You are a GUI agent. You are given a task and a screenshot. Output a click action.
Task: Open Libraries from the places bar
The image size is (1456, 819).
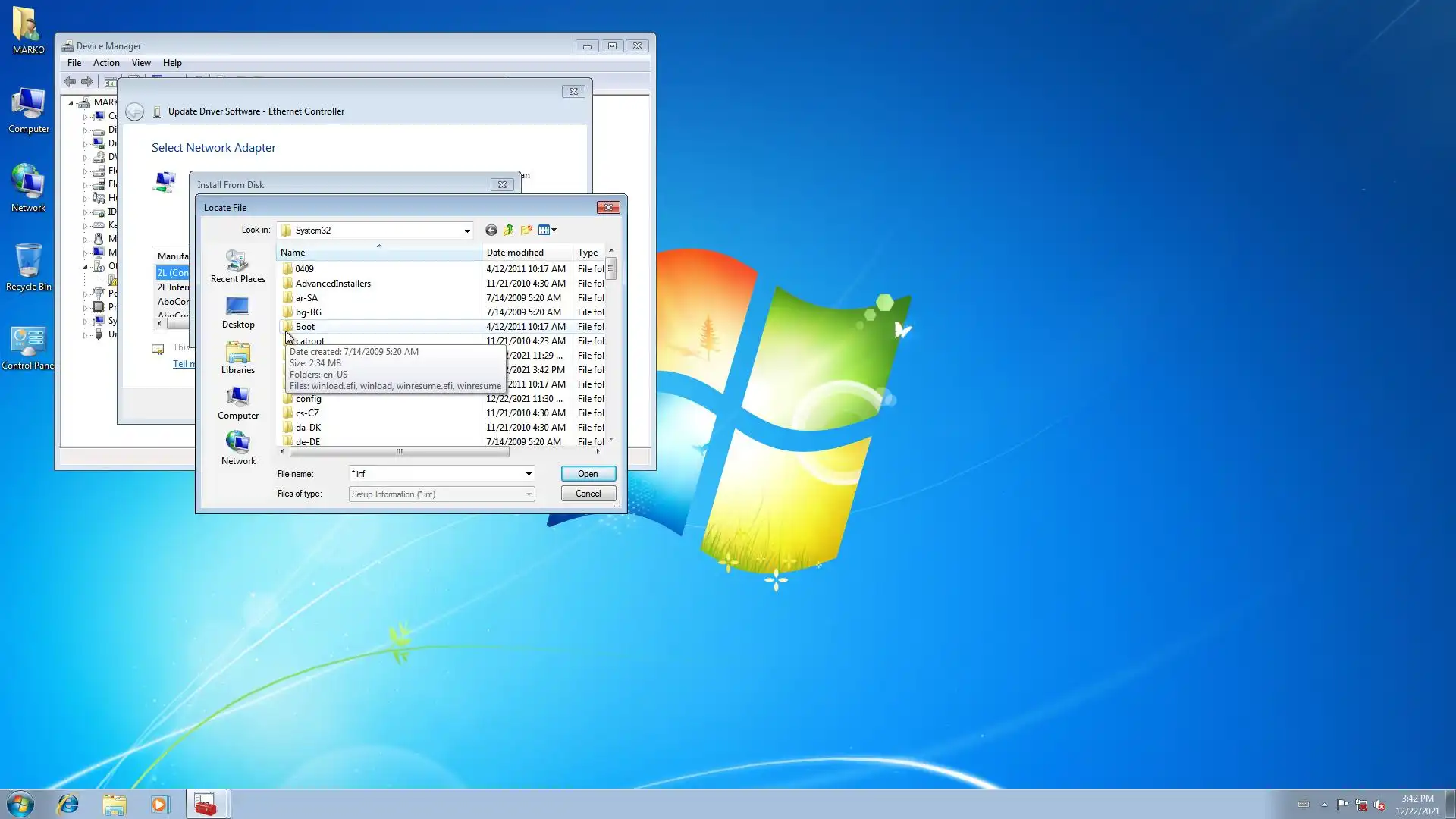click(237, 358)
